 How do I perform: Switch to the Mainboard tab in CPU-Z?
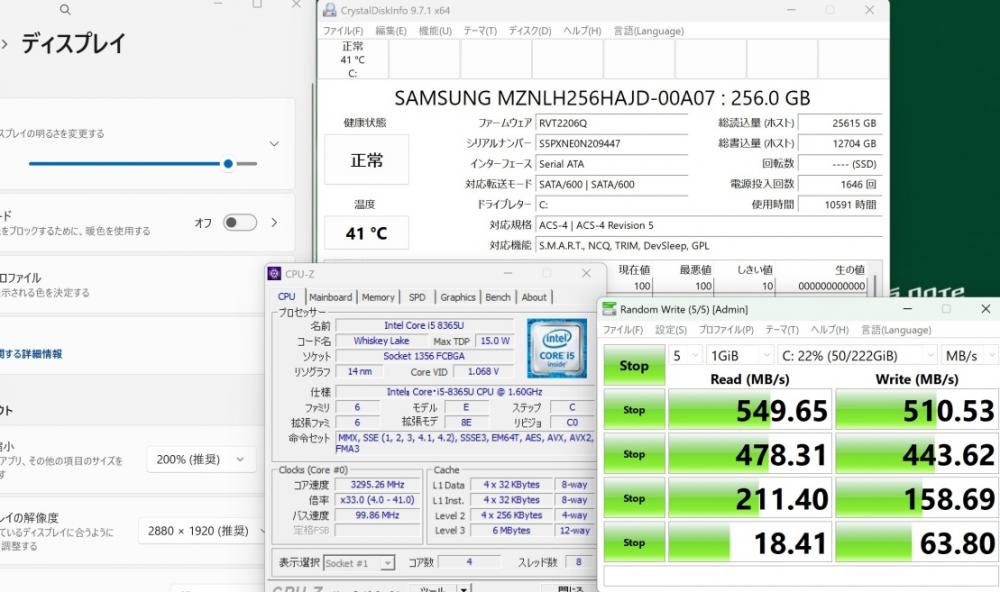(x=330, y=297)
